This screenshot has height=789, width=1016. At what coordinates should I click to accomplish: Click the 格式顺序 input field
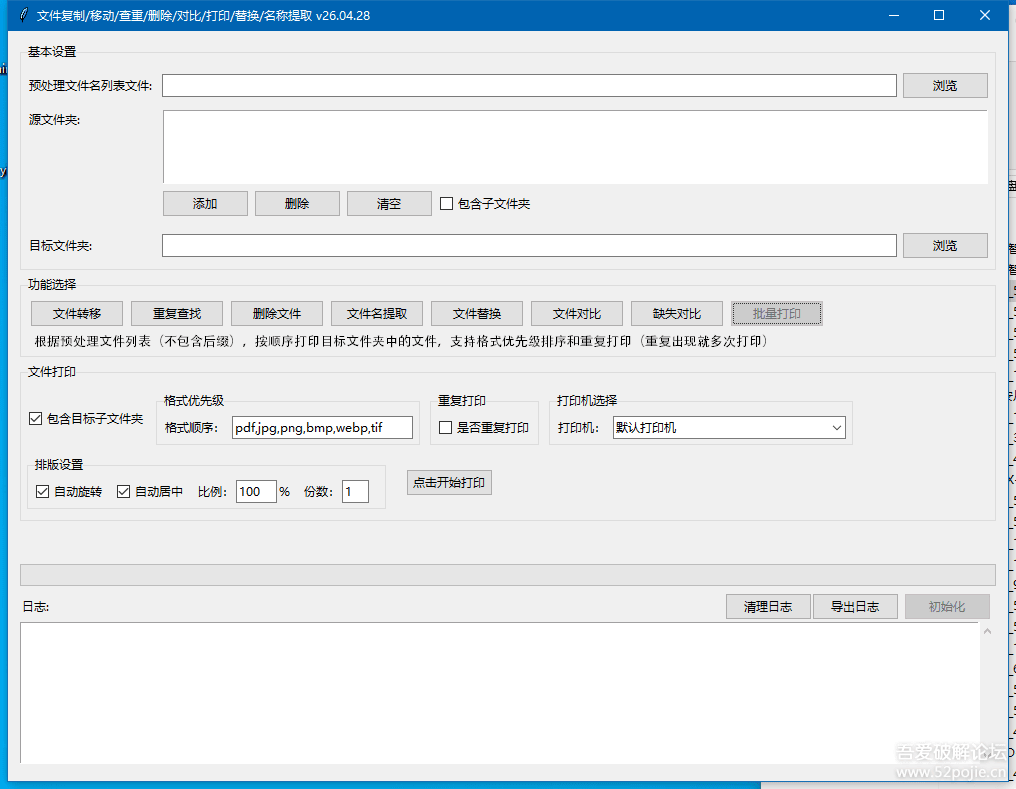click(x=322, y=428)
